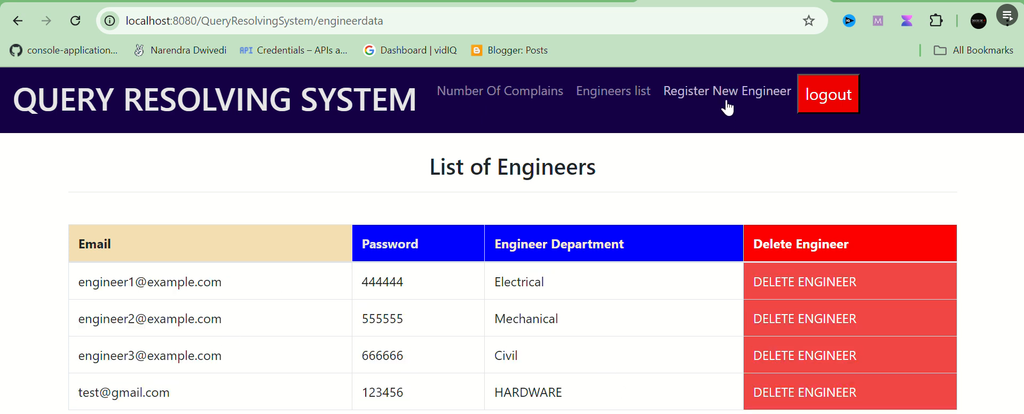The width and height of the screenshot is (1024, 414).
Task: Click the List of Engineers heading
Action: click(513, 167)
